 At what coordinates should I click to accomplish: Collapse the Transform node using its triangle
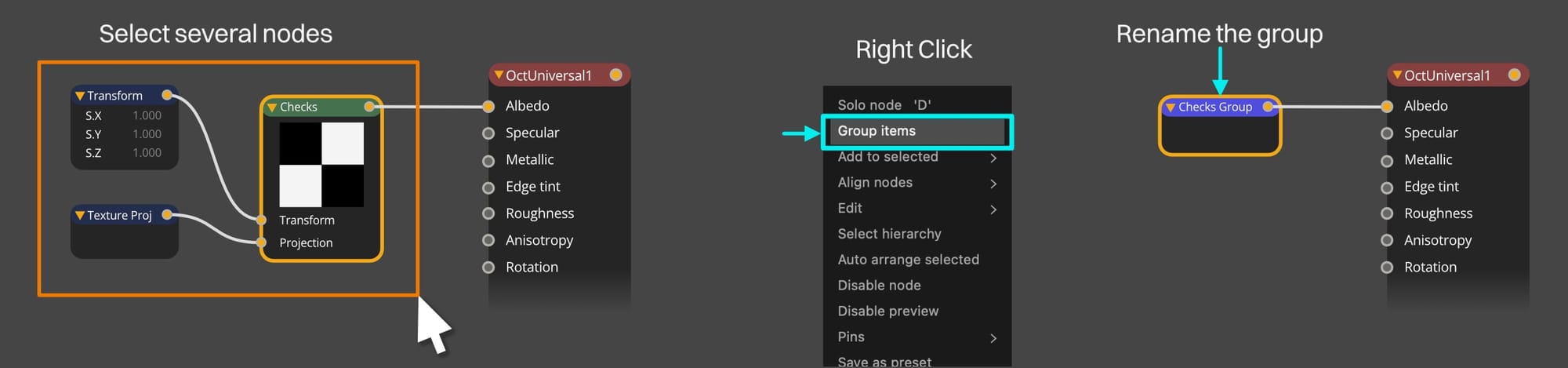point(79,96)
